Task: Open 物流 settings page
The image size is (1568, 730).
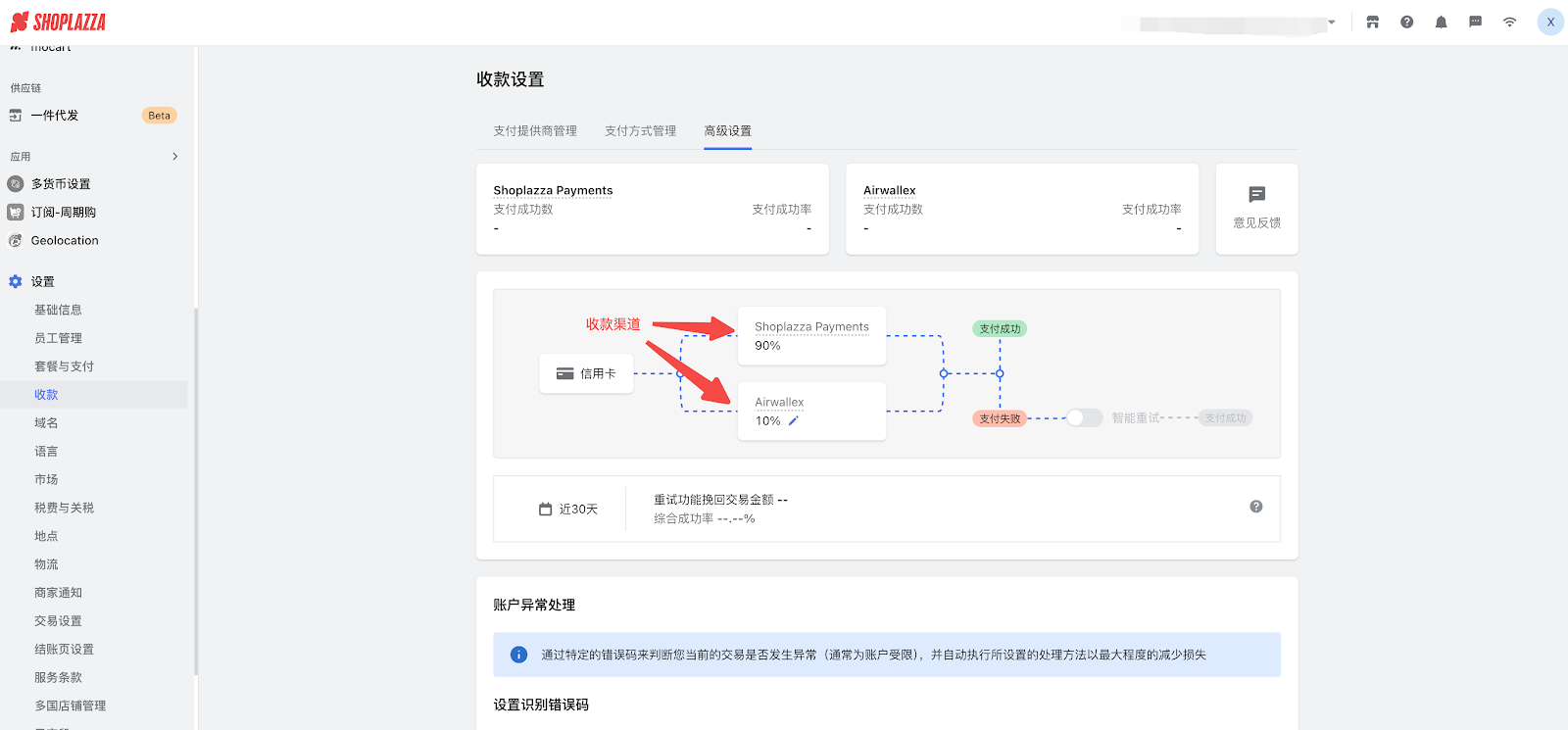Action: (46, 564)
